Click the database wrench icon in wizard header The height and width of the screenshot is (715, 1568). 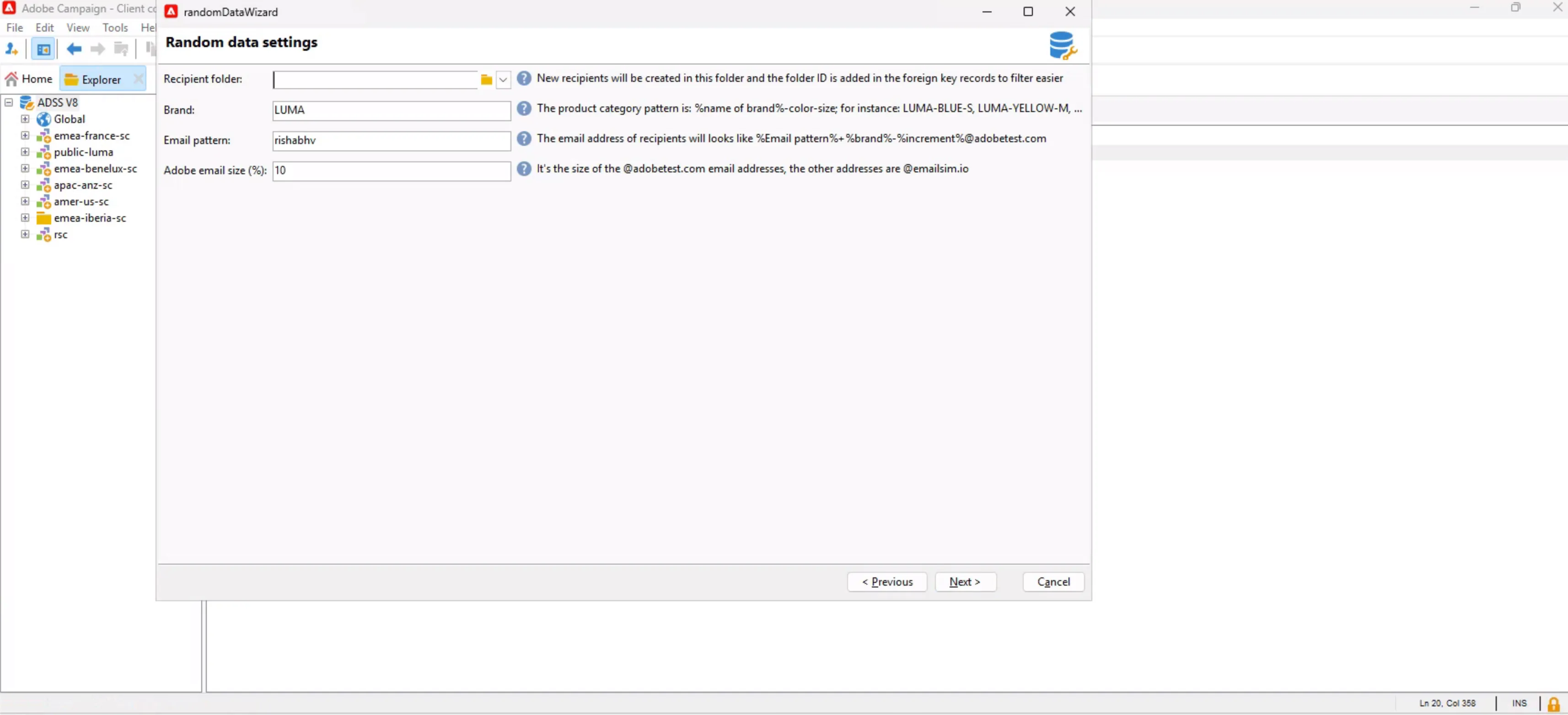tap(1063, 46)
